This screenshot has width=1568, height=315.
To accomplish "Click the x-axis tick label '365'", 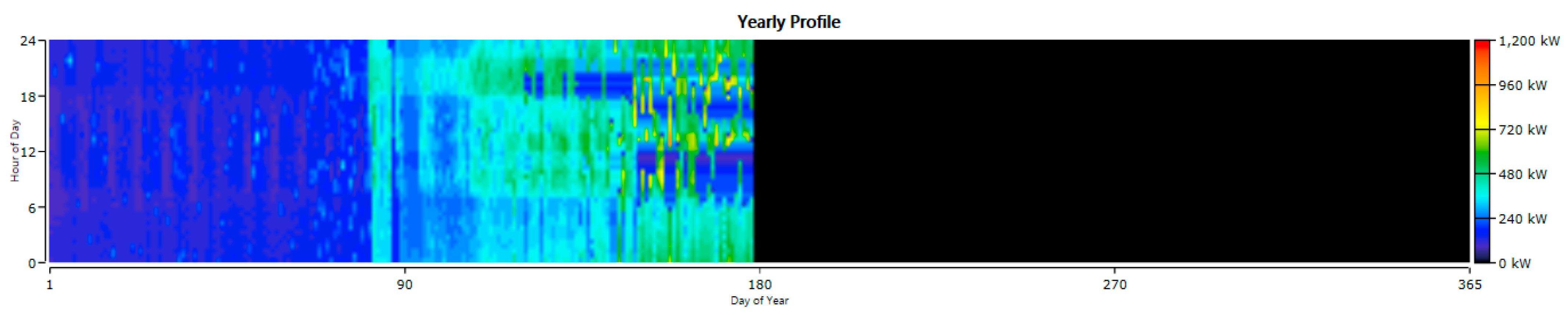I will pos(1470,284).
